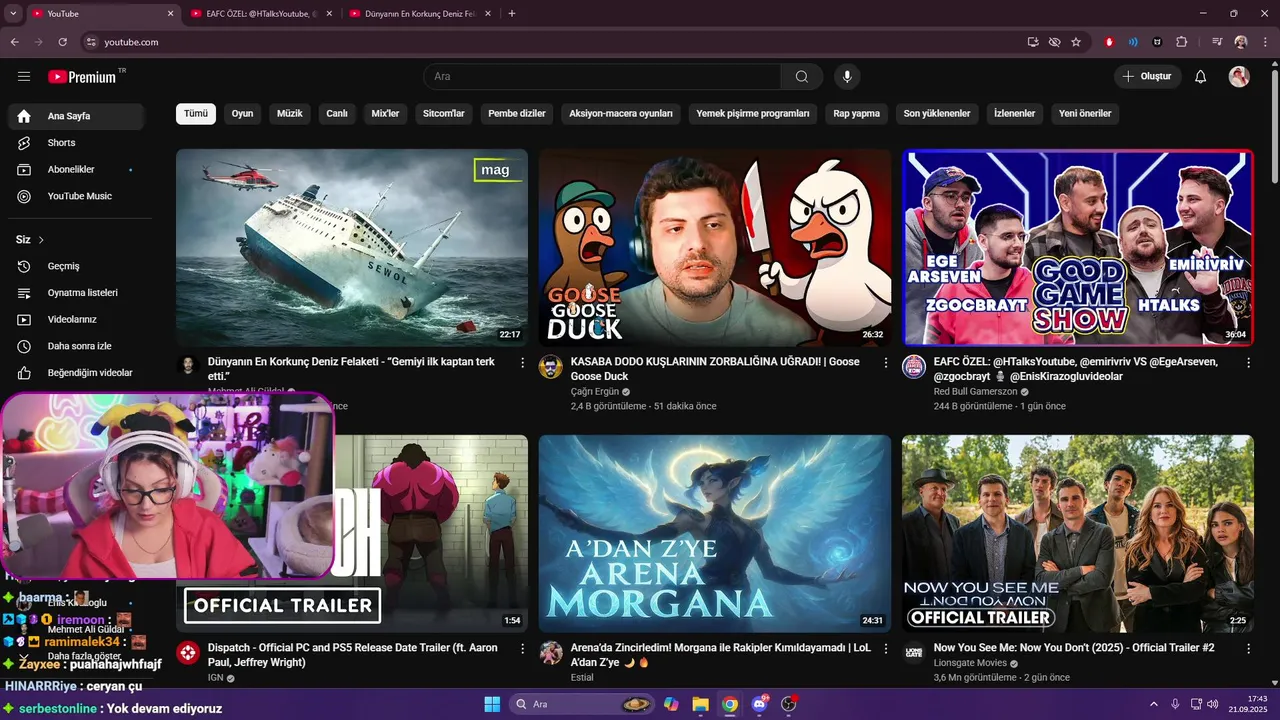Screen dimensions: 1280x720
Task: Open Abonelikler in the sidebar
Action: click(76, 170)
